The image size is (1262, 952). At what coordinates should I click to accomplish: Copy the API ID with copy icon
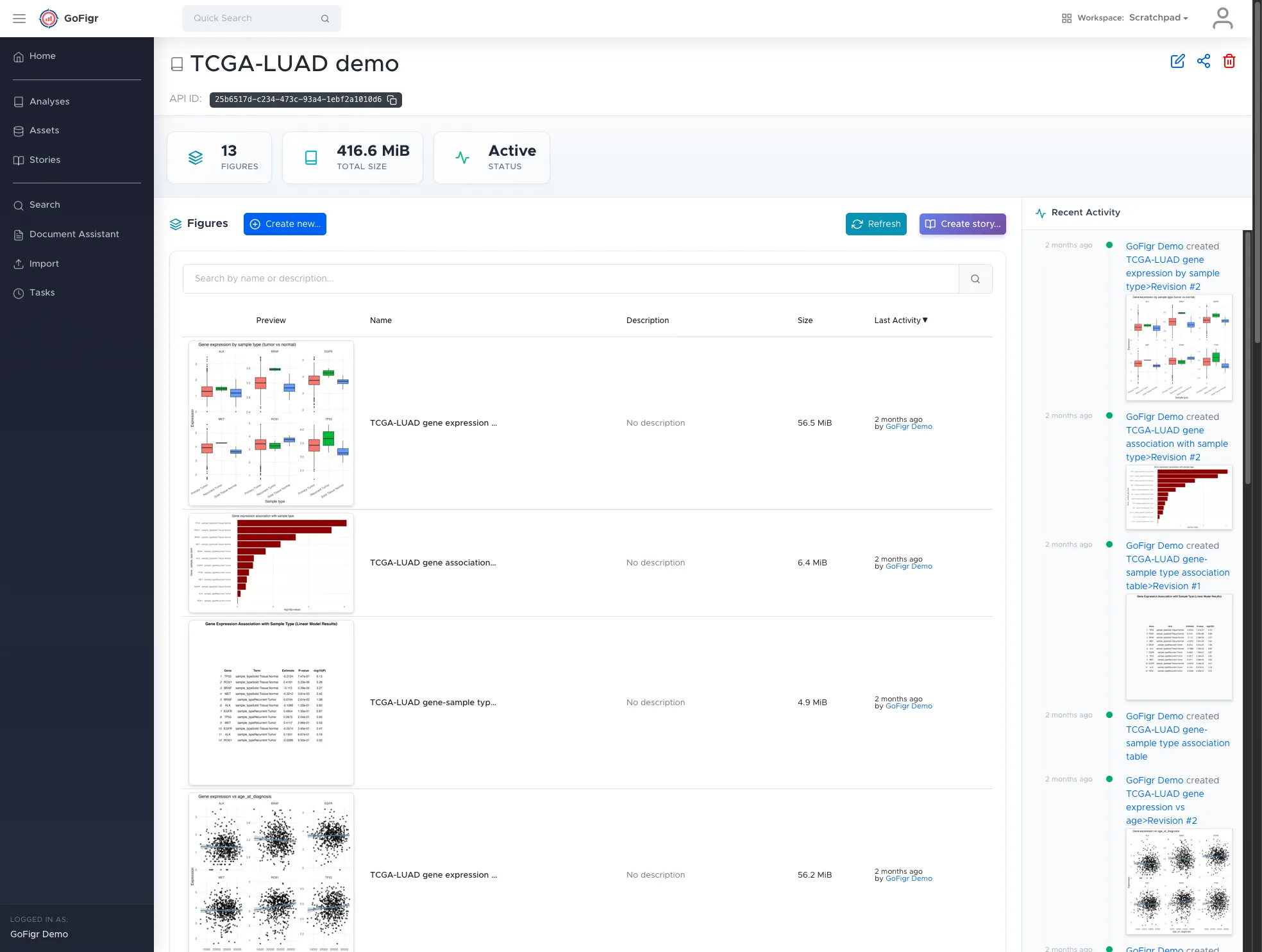(x=392, y=100)
